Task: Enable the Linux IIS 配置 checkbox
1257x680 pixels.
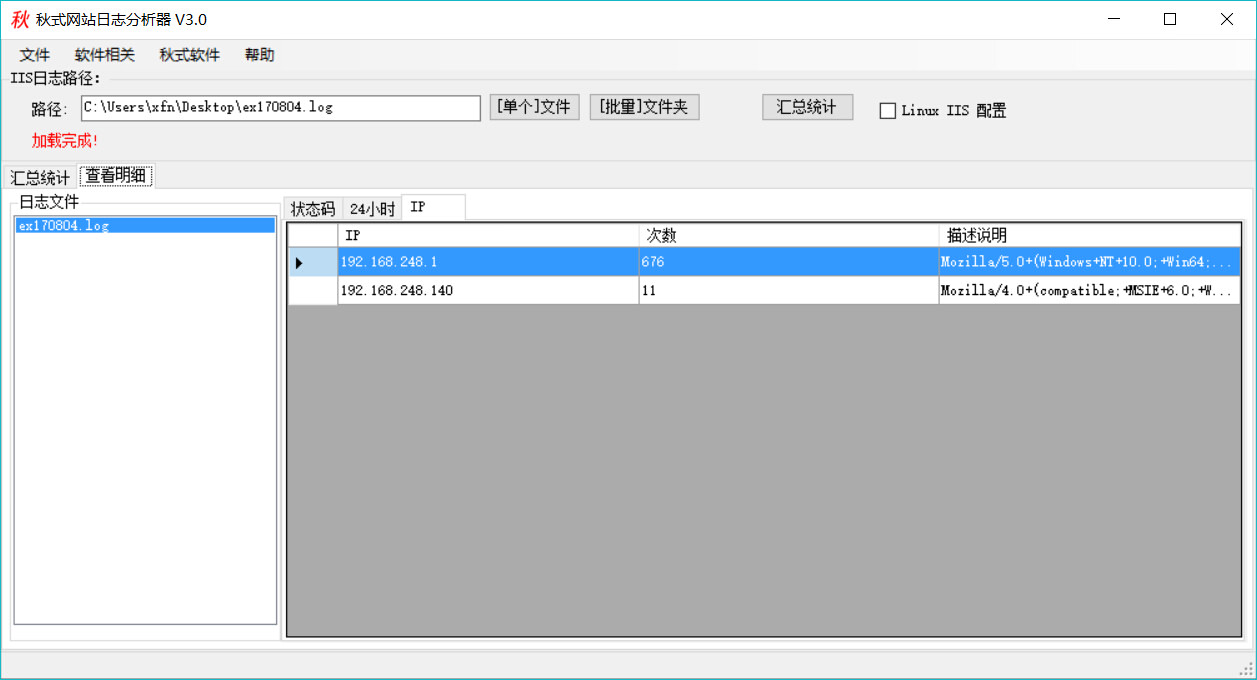Action: click(887, 111)
